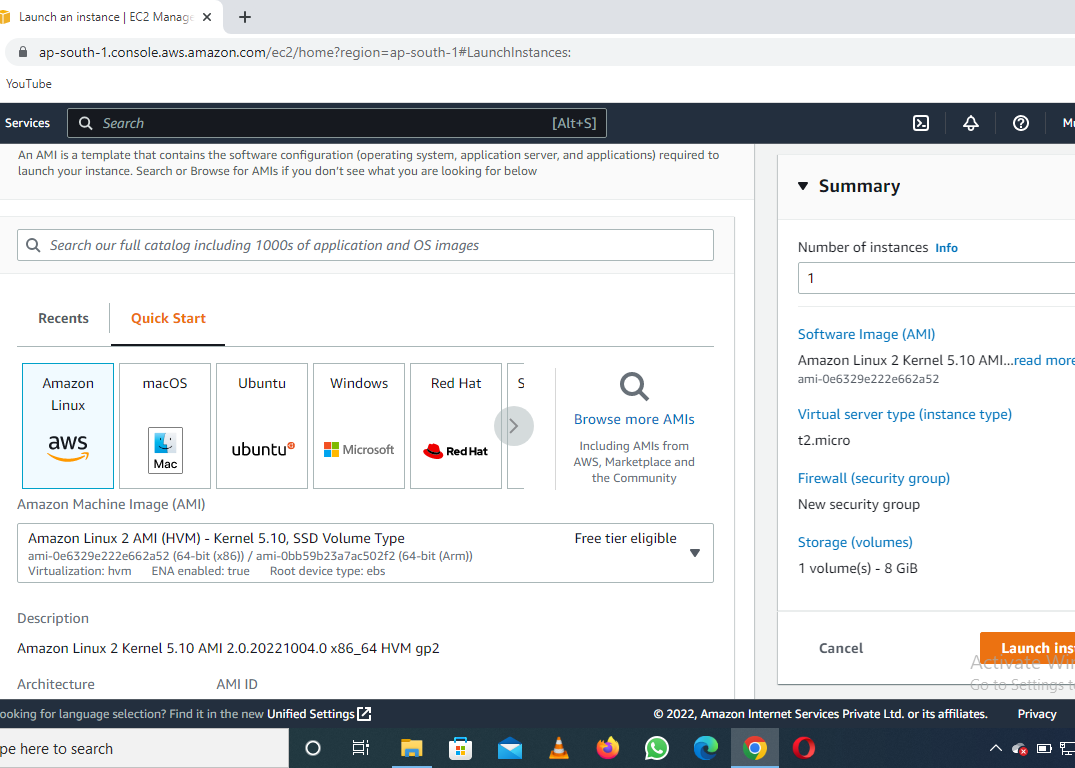
Task: Open Firefox from taskbar
Action: (607, 748)
